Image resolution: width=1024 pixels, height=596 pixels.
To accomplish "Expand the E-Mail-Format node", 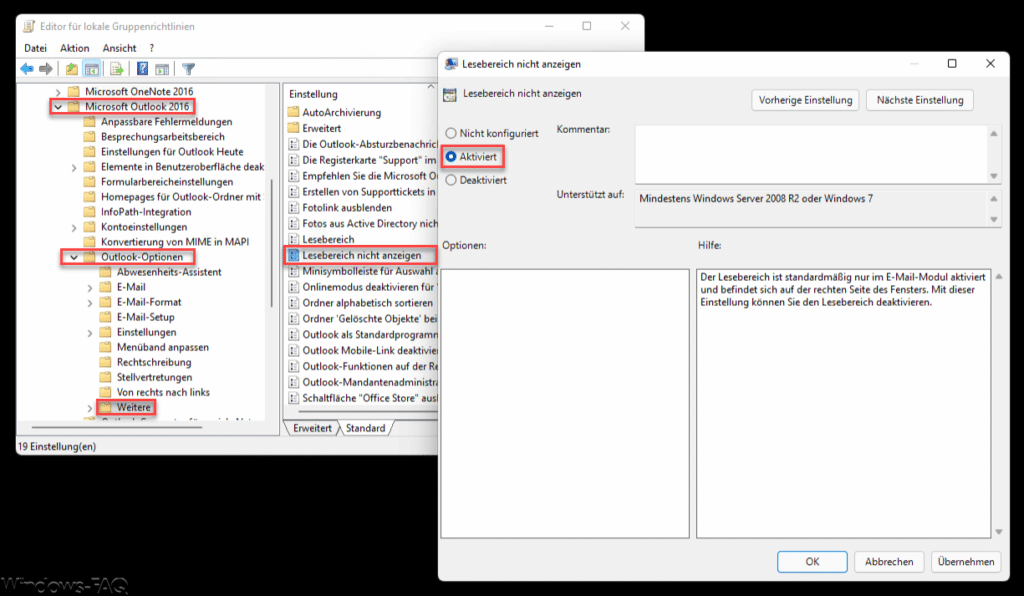I will pyautogui.click(x=89, y=302).
